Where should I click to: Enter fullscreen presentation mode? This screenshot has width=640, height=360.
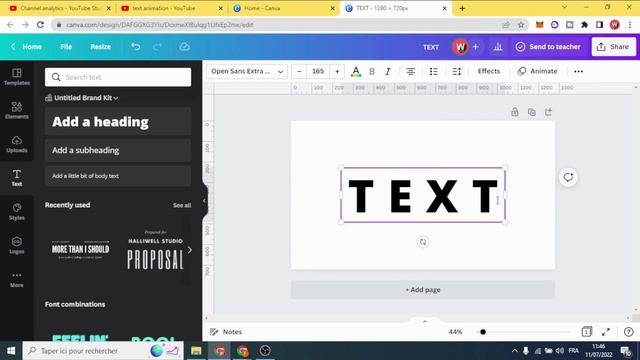(606, 332)
